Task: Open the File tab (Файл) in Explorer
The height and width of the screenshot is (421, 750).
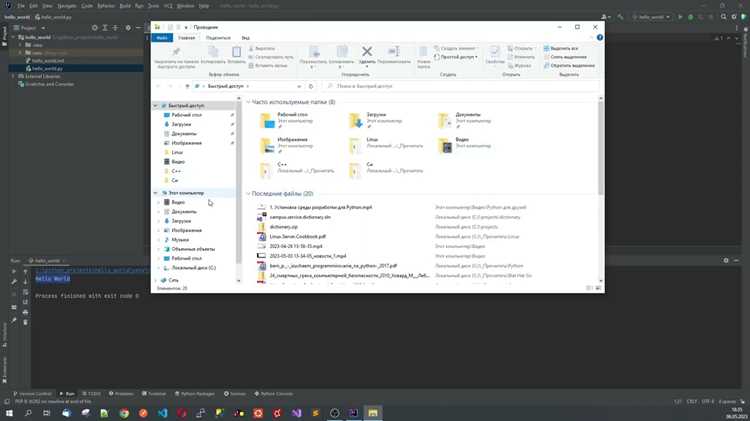Action: [x=162, y=37]
